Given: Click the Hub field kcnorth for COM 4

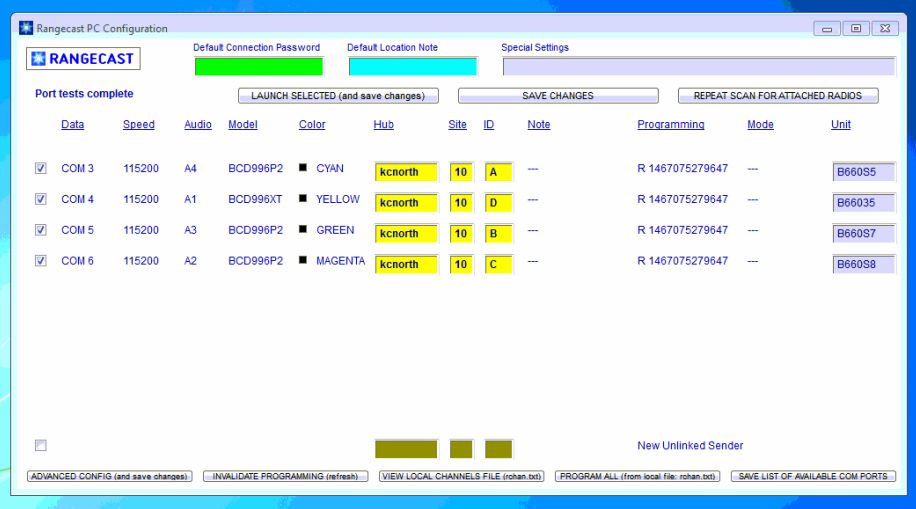Looking at the screenshot, I should click(x=406, y=203).
